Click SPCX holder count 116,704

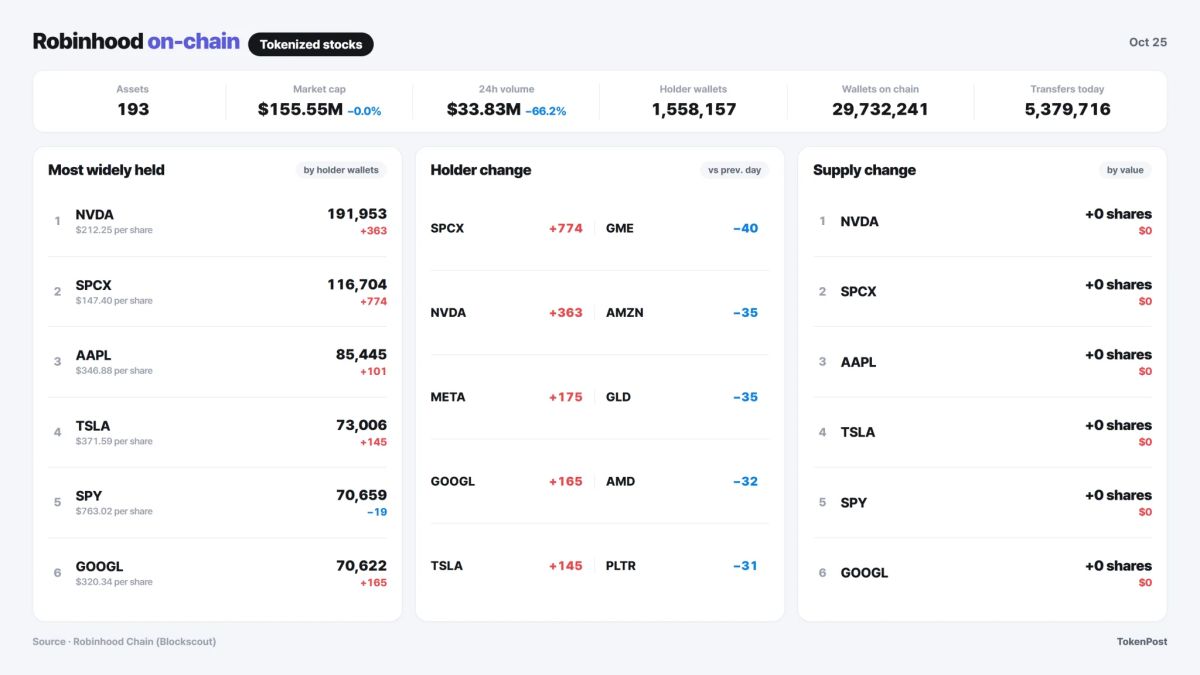pyautogui.click(x=357, y=284)
